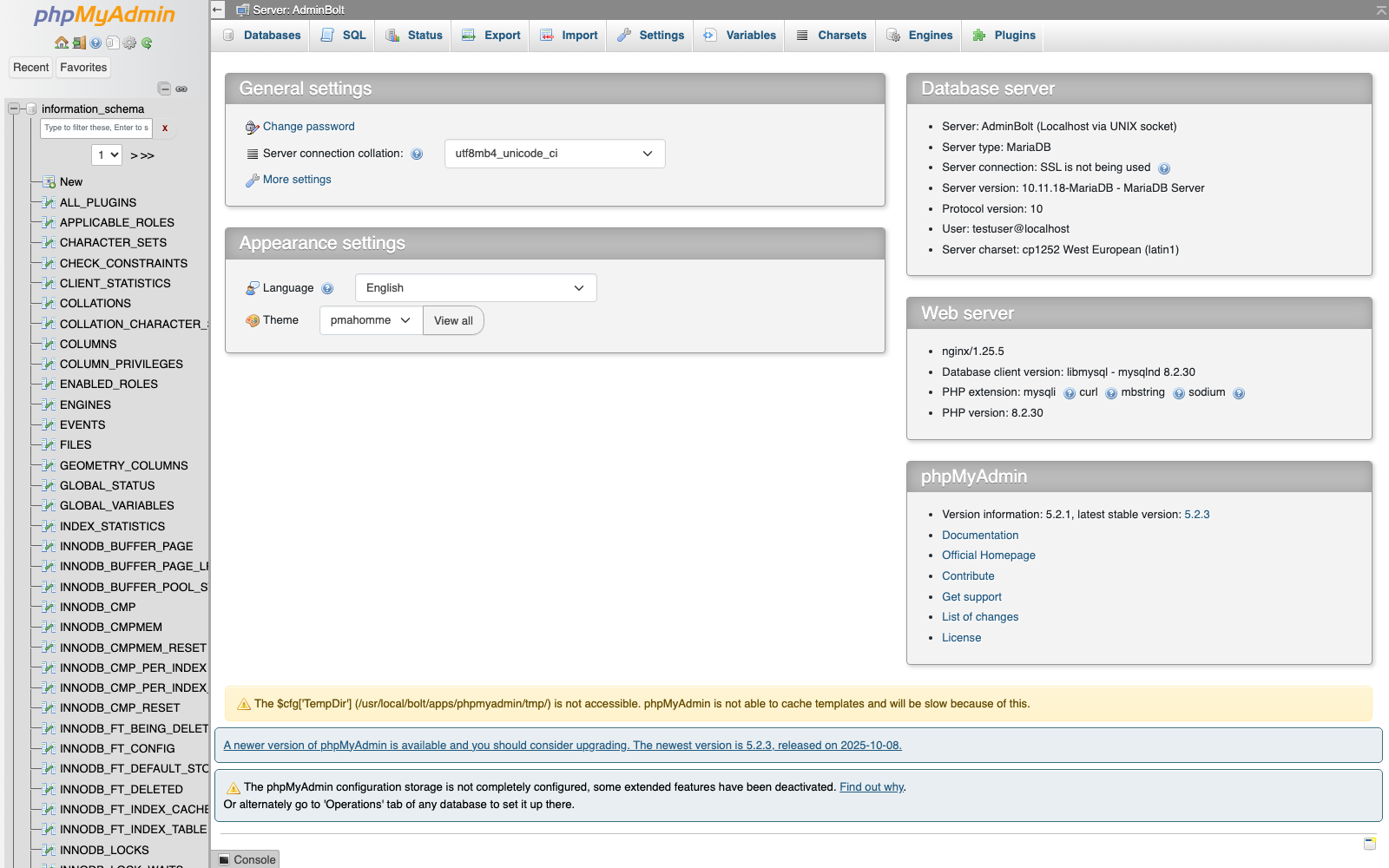
Task: Open the Language dropdown
Action: tap(476, 288)
